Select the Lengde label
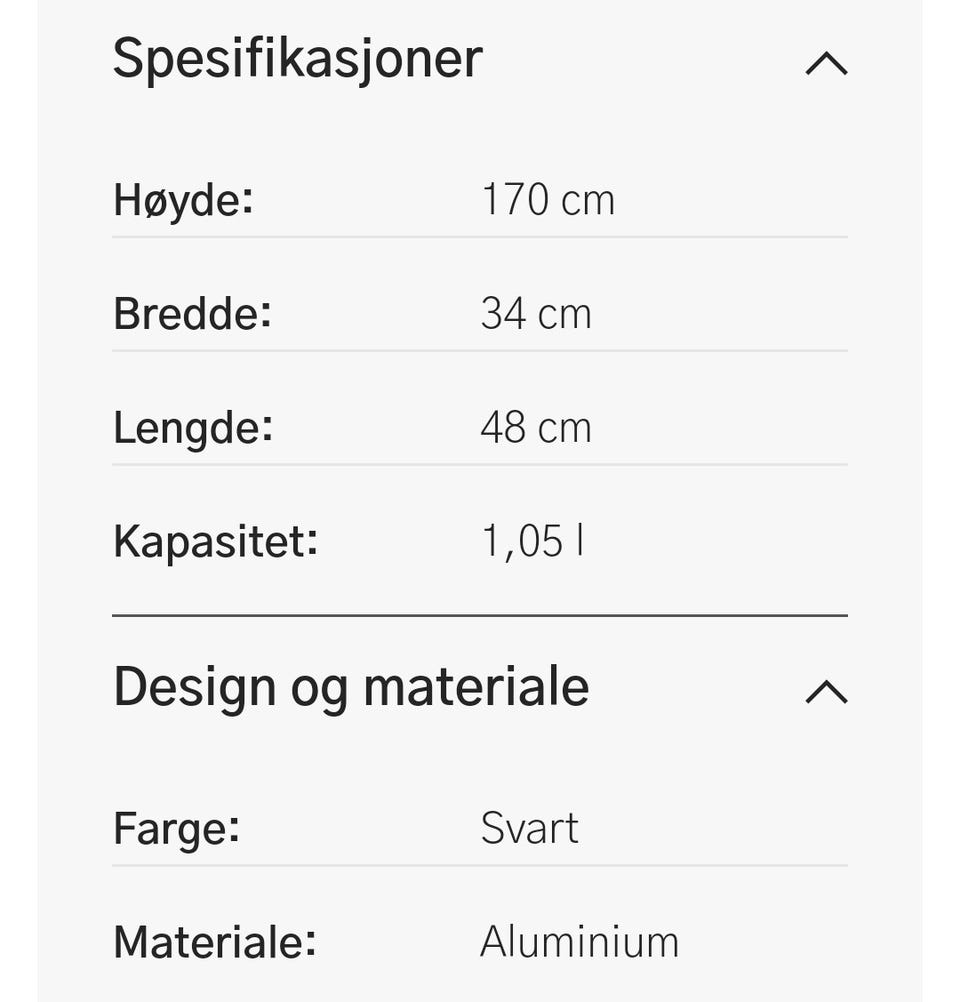 point(193,429)
